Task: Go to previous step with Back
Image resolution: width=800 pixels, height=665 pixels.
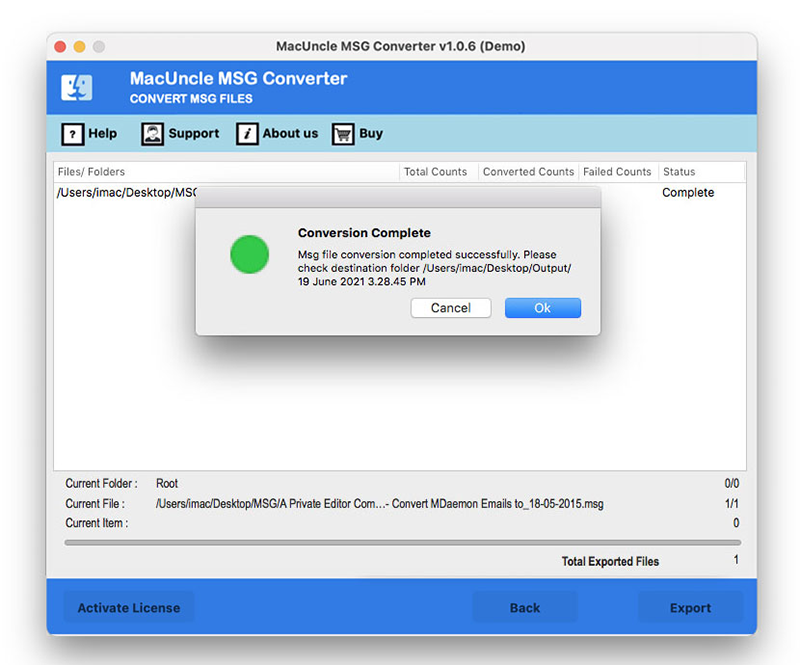Action: [x=525, y=607]
